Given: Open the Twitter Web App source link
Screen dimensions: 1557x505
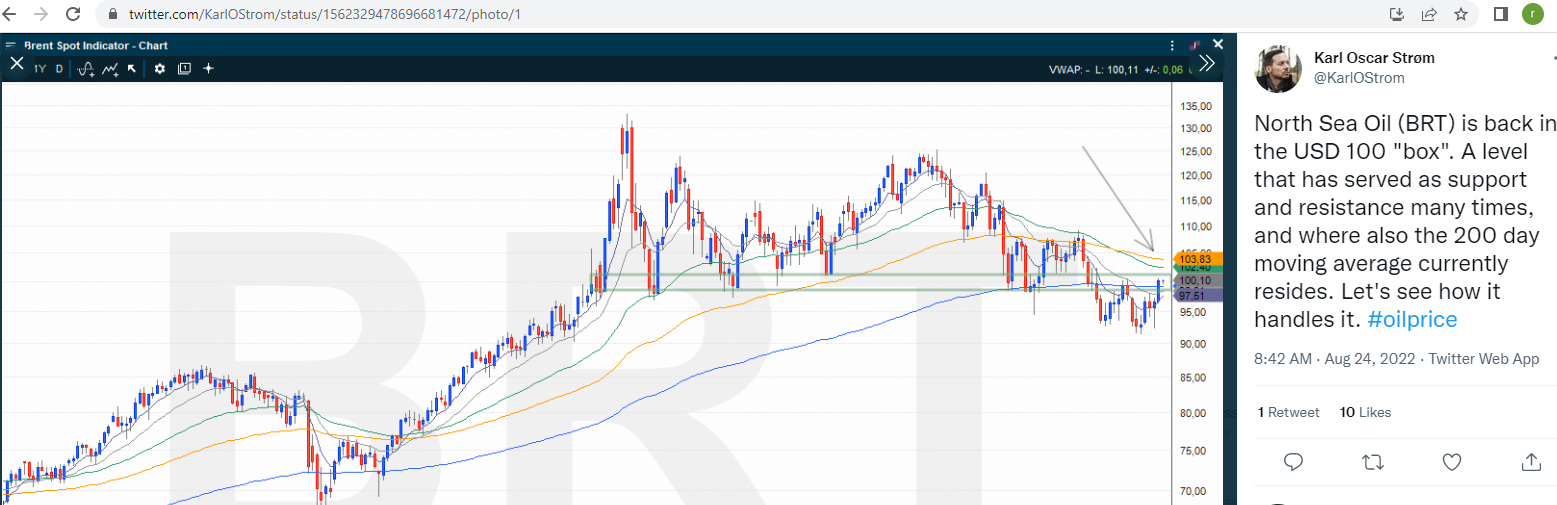Looking at the screenshot, I should click(1484, 359).
